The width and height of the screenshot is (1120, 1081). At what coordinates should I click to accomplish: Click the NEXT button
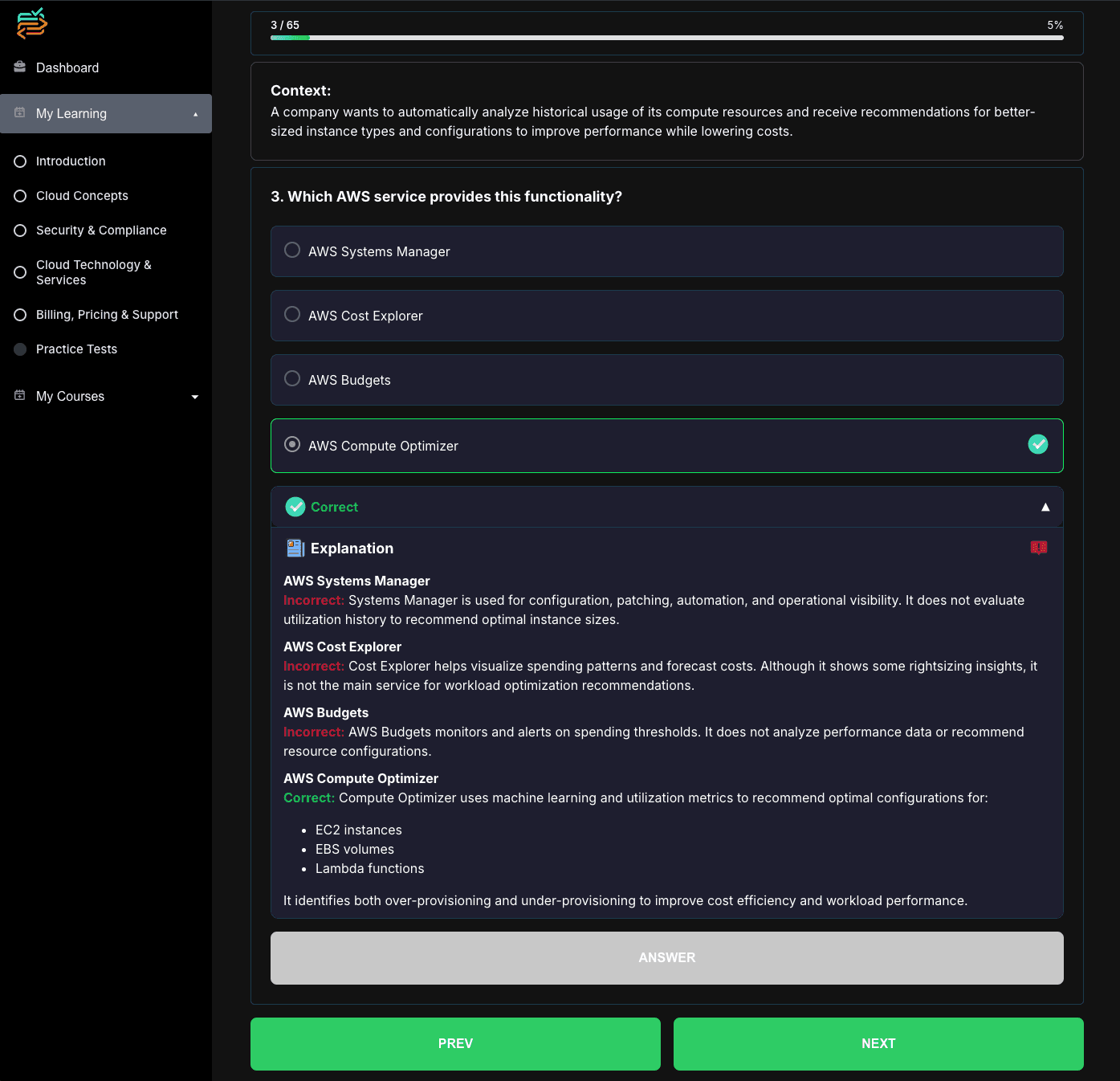pos(878,1043)
